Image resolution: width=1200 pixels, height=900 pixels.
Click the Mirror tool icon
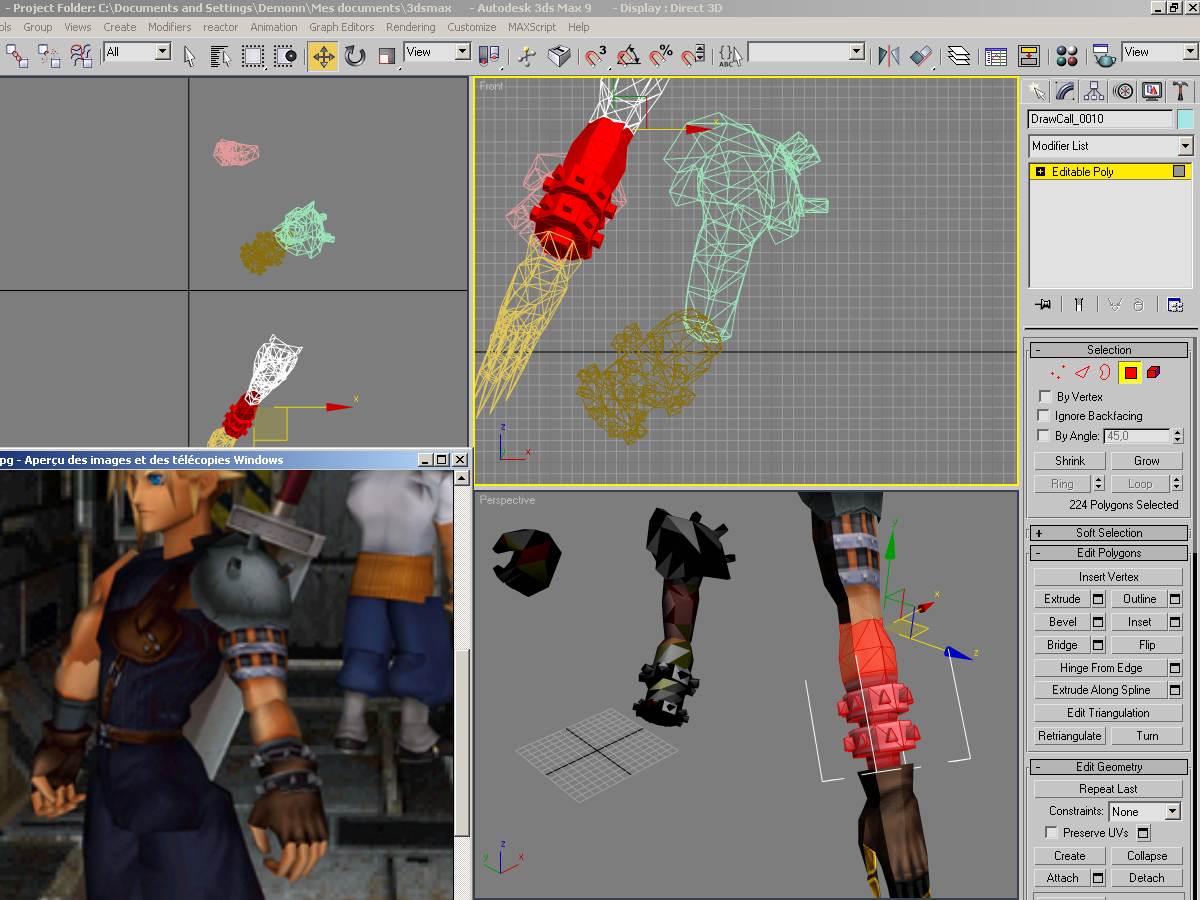pyautogui.click(x=888, y=56)
